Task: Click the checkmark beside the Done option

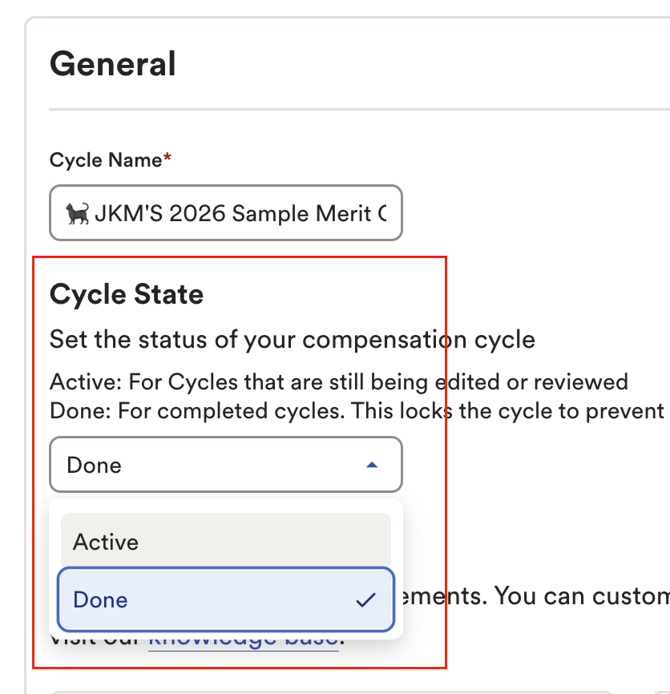Action: point(366,600)
